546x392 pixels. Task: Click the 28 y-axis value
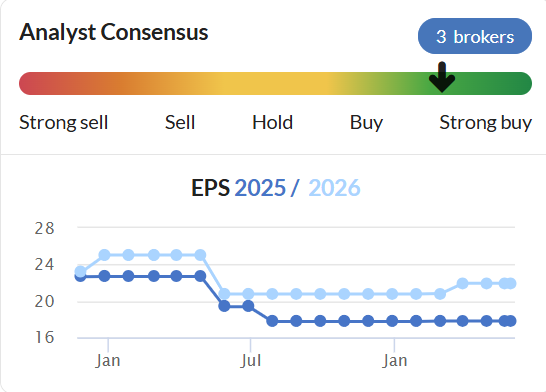44,228
